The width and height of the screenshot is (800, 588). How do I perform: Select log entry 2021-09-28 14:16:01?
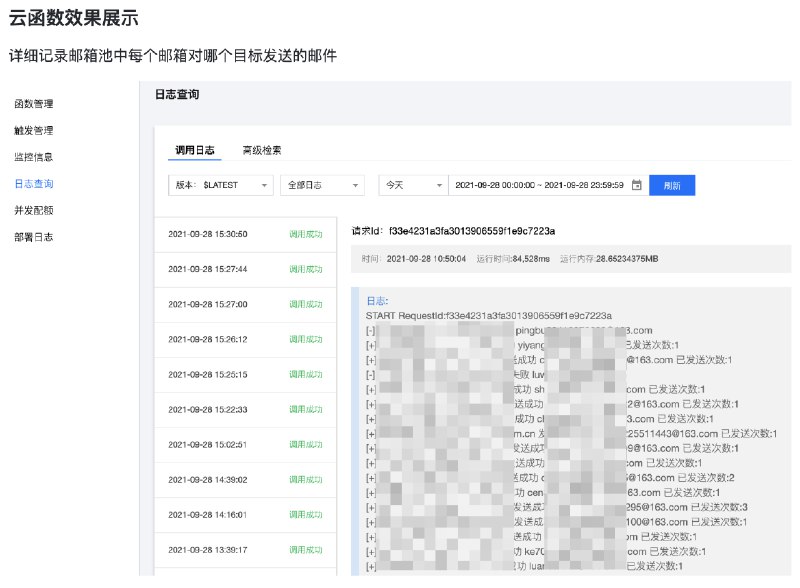point(245,515)
